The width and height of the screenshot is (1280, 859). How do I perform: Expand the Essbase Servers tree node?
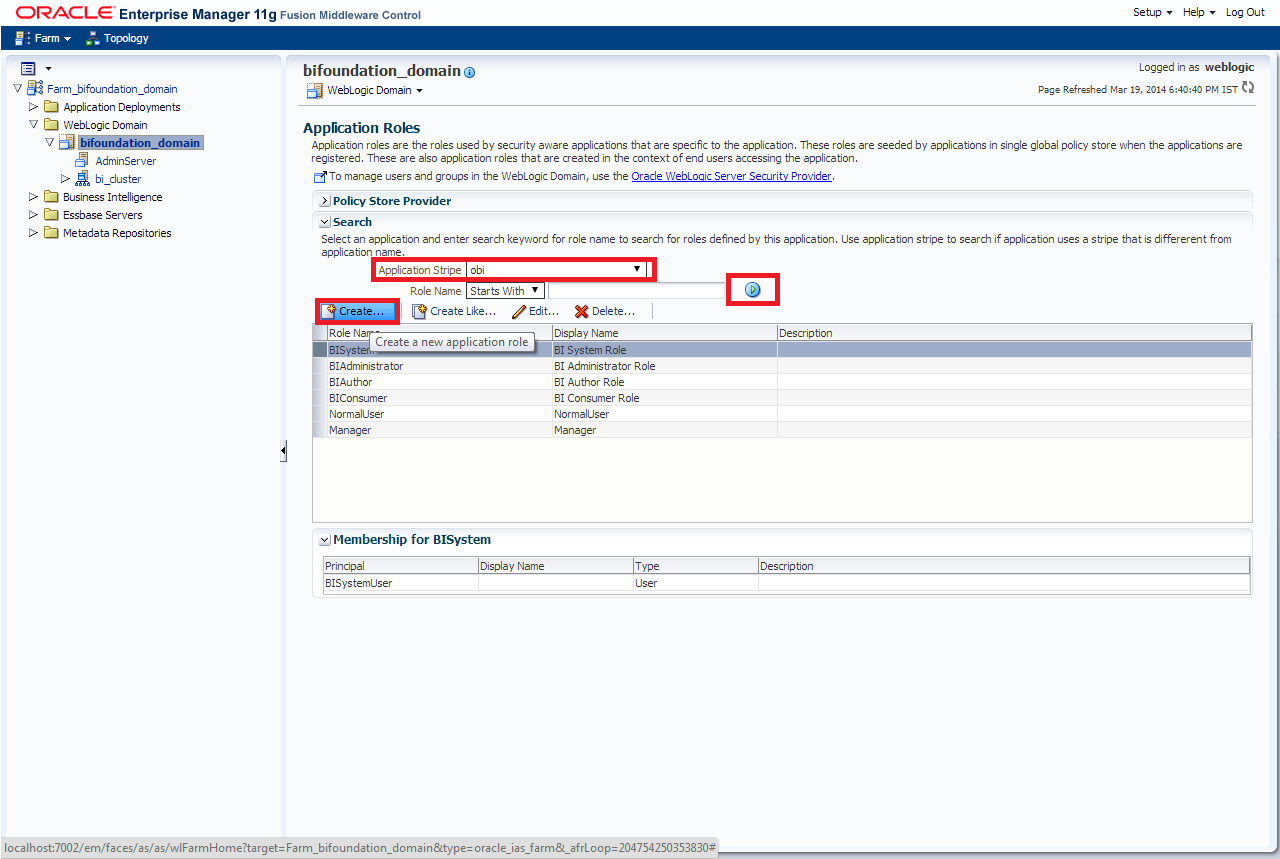coord(34,214)
